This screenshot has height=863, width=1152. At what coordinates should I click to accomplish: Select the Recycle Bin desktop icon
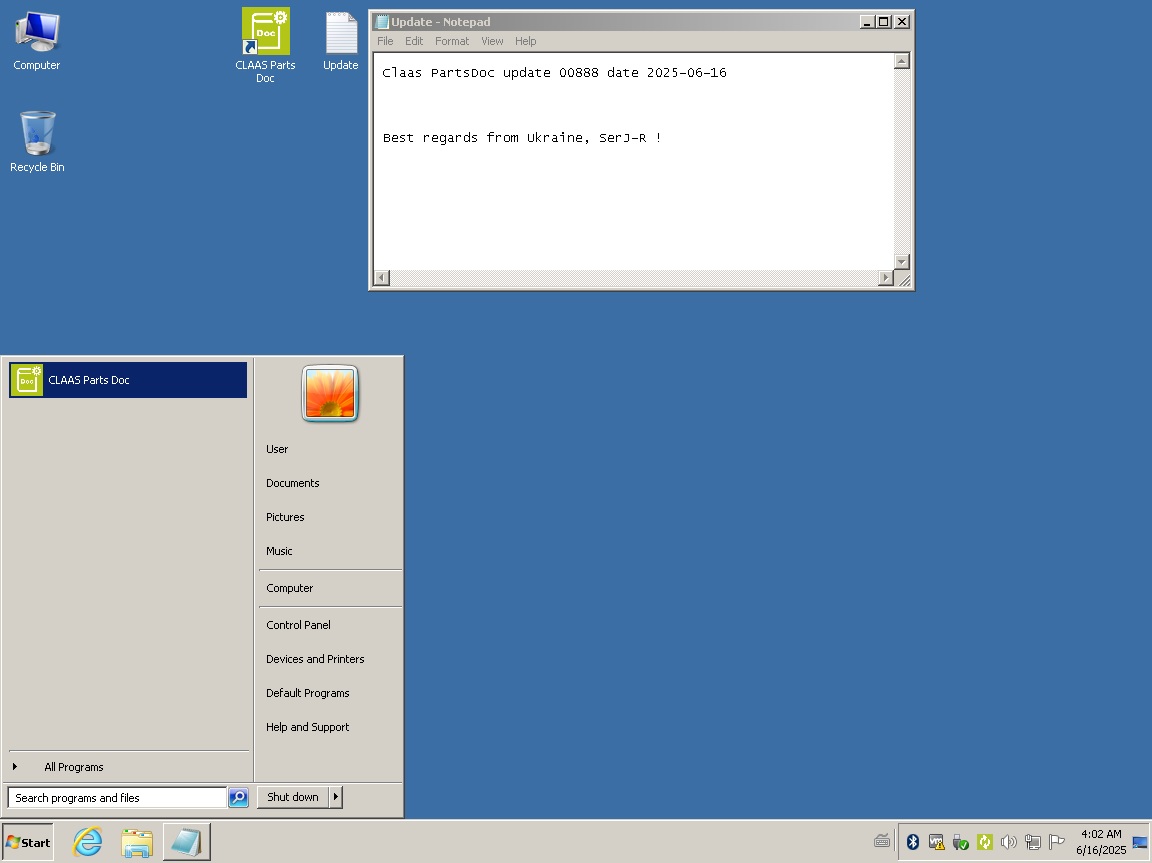point(37,142)
